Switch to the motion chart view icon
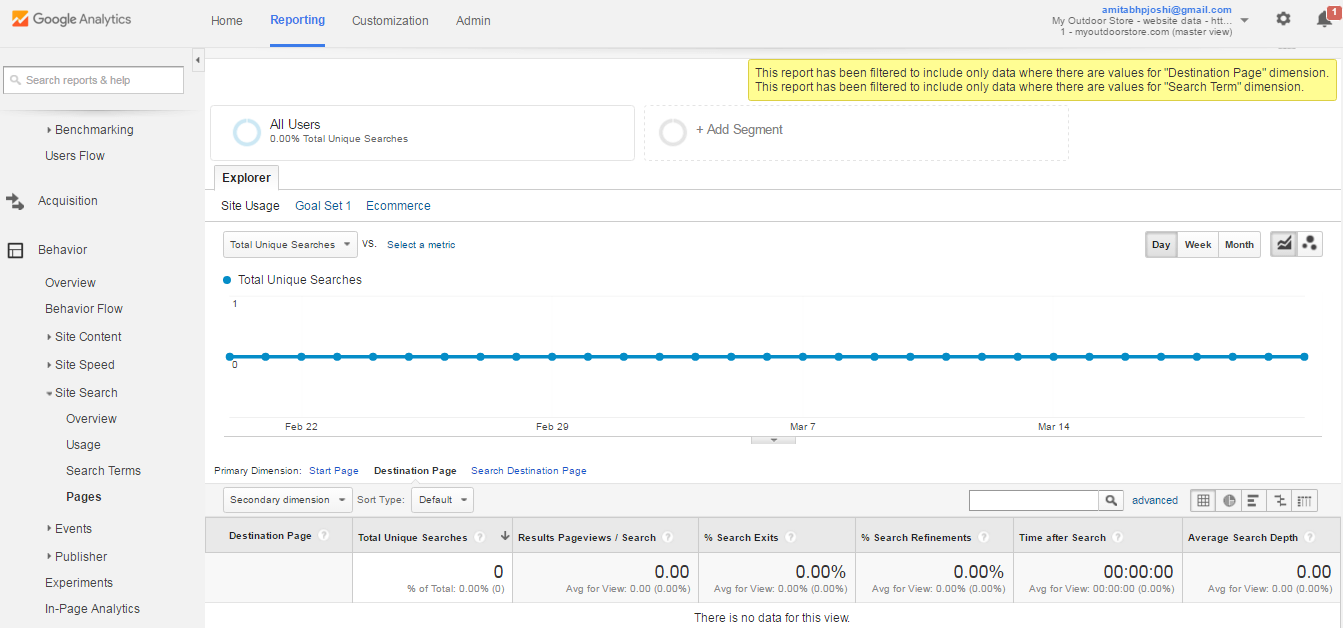This screenshot has height=628, width=1343. coord(1310,245)
